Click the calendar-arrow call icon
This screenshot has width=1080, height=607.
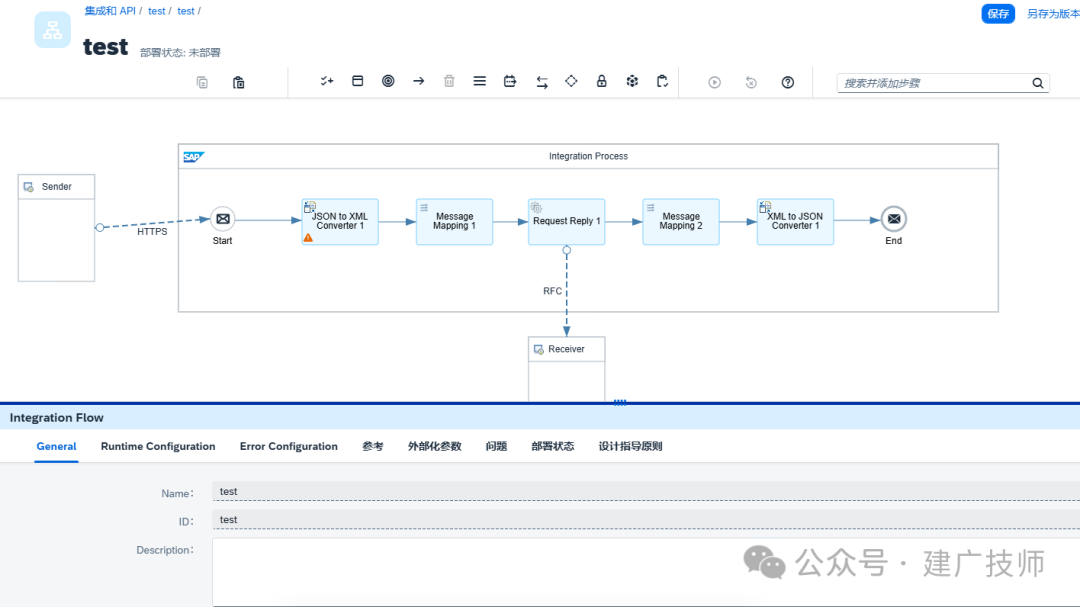[x=510, y=81]
